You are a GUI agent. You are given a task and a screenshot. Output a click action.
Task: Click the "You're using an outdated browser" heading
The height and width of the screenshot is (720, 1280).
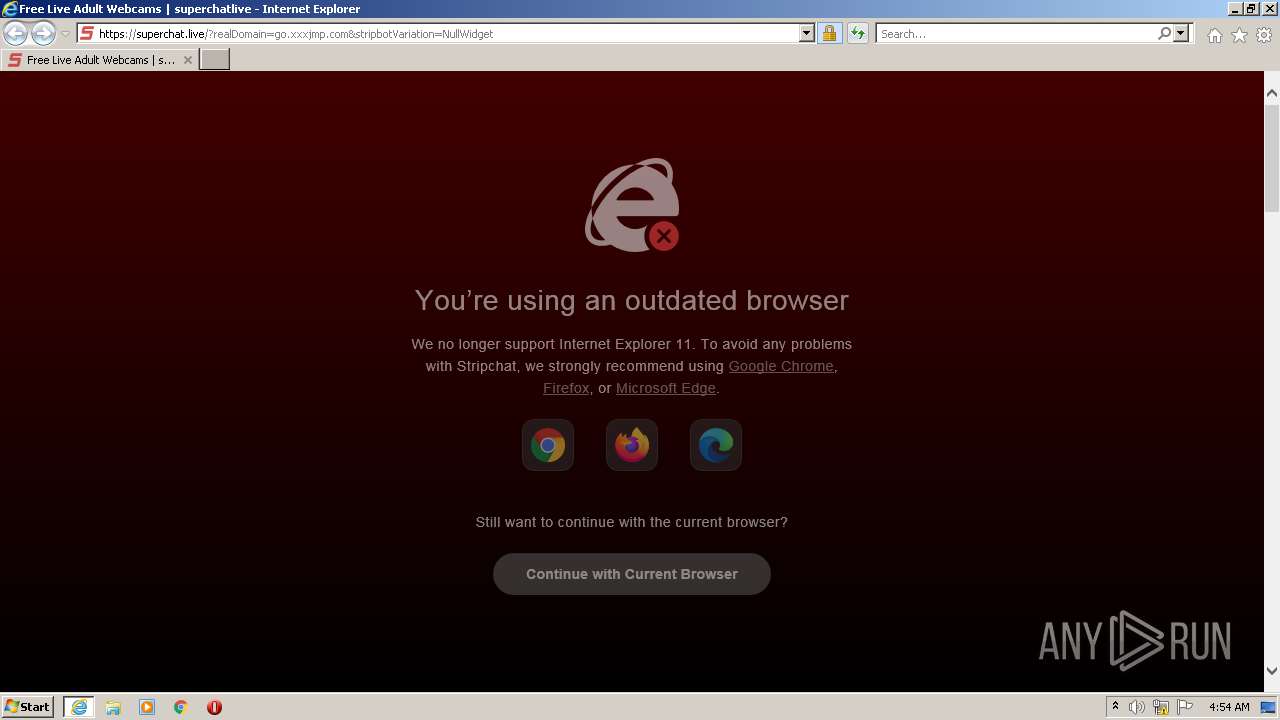point(632,300)
